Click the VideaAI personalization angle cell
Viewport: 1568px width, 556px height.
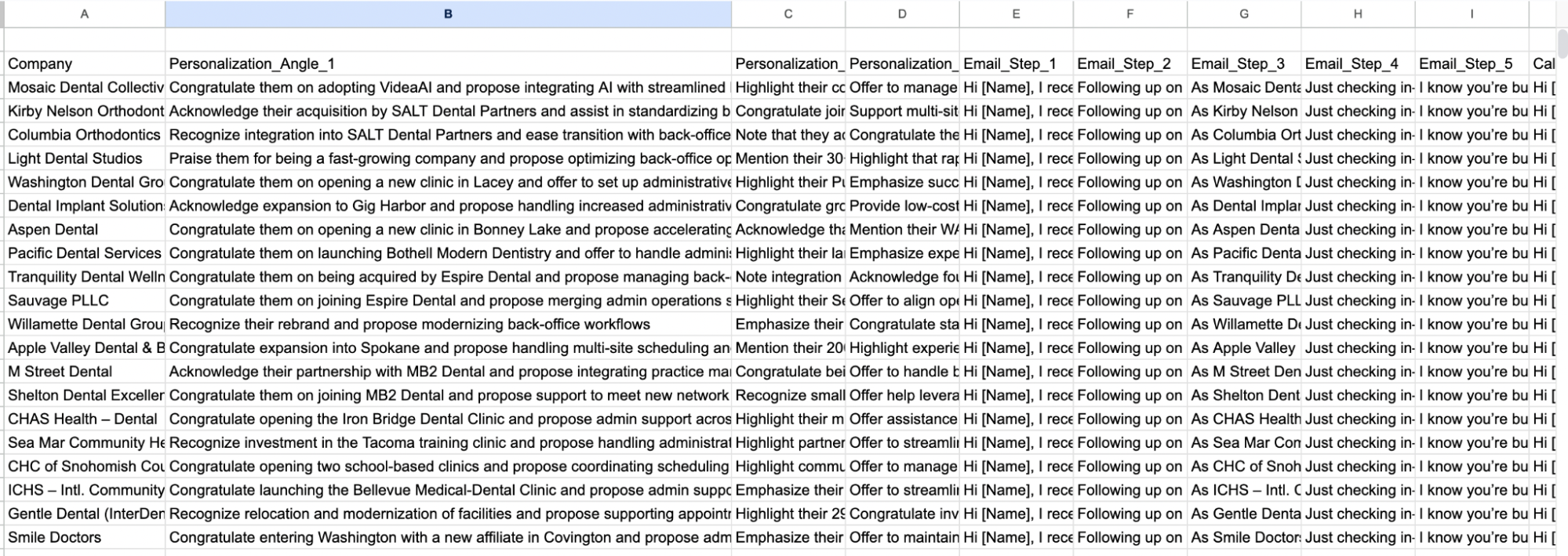click(448, 88)
